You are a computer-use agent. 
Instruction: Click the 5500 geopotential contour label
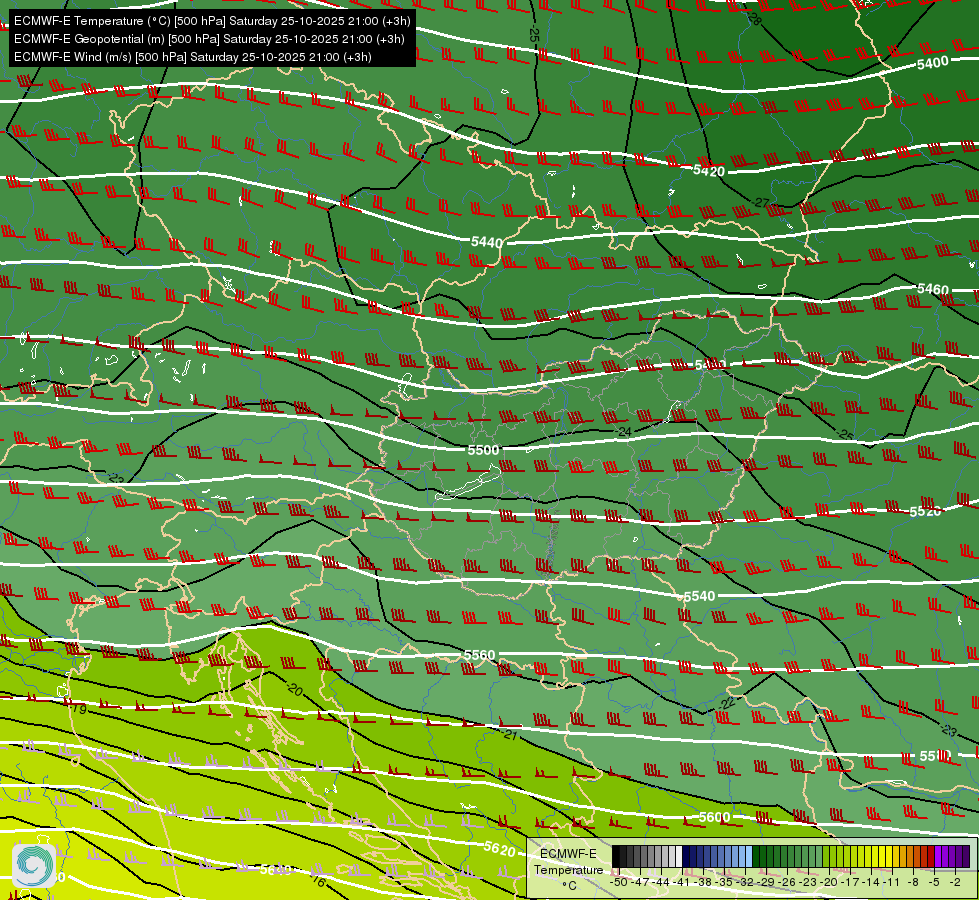[483, 450]
